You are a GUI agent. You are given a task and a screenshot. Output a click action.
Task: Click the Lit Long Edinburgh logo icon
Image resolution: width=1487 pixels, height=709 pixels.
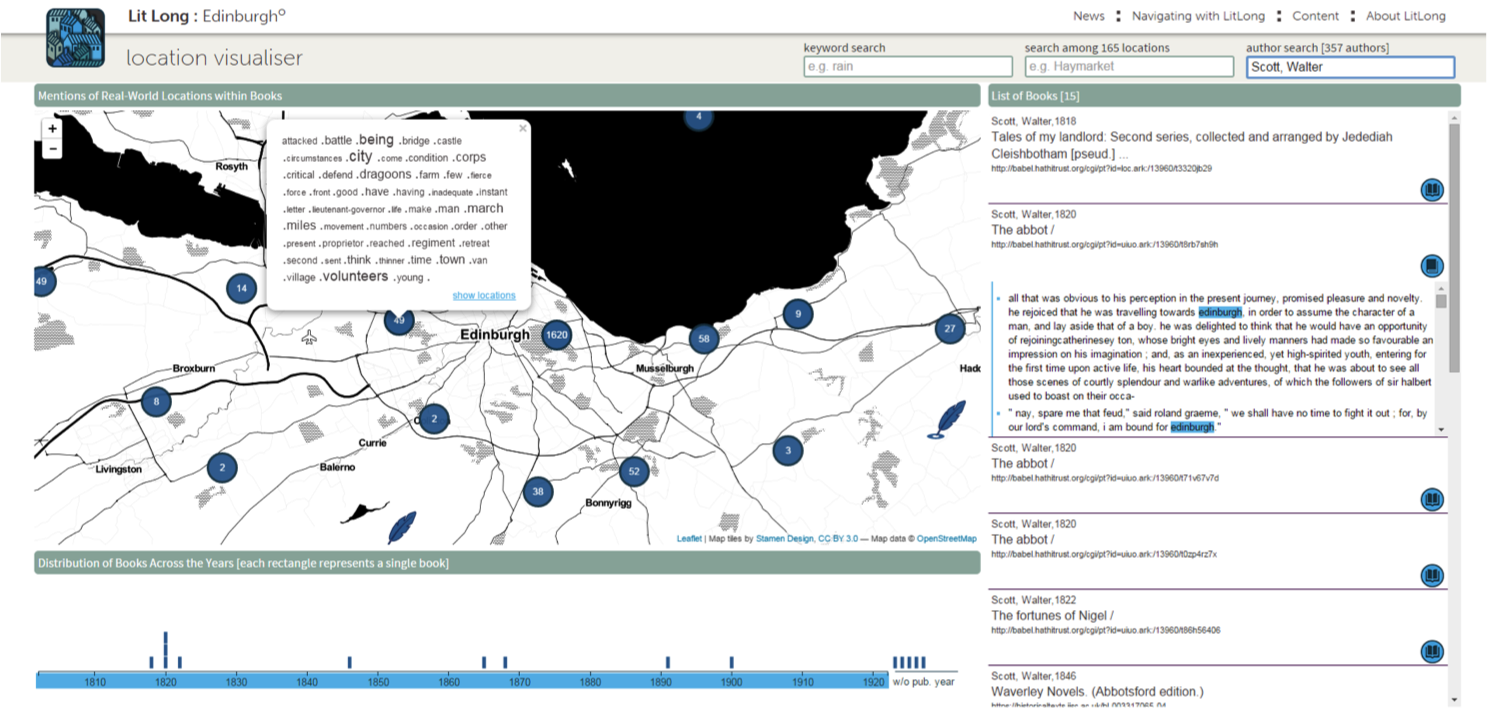click(x=75, y=38)
